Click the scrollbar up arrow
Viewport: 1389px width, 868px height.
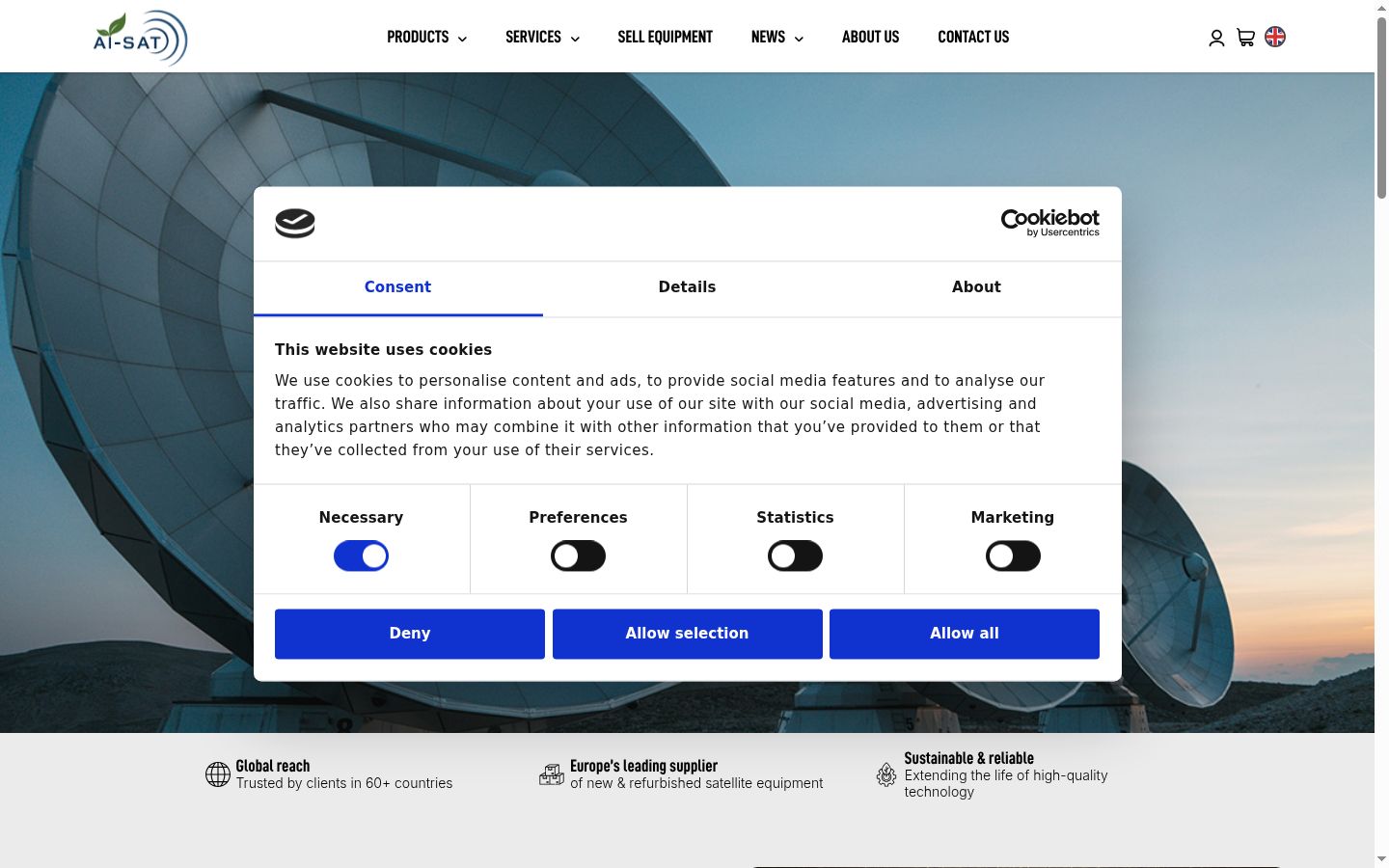(1381, 8)
